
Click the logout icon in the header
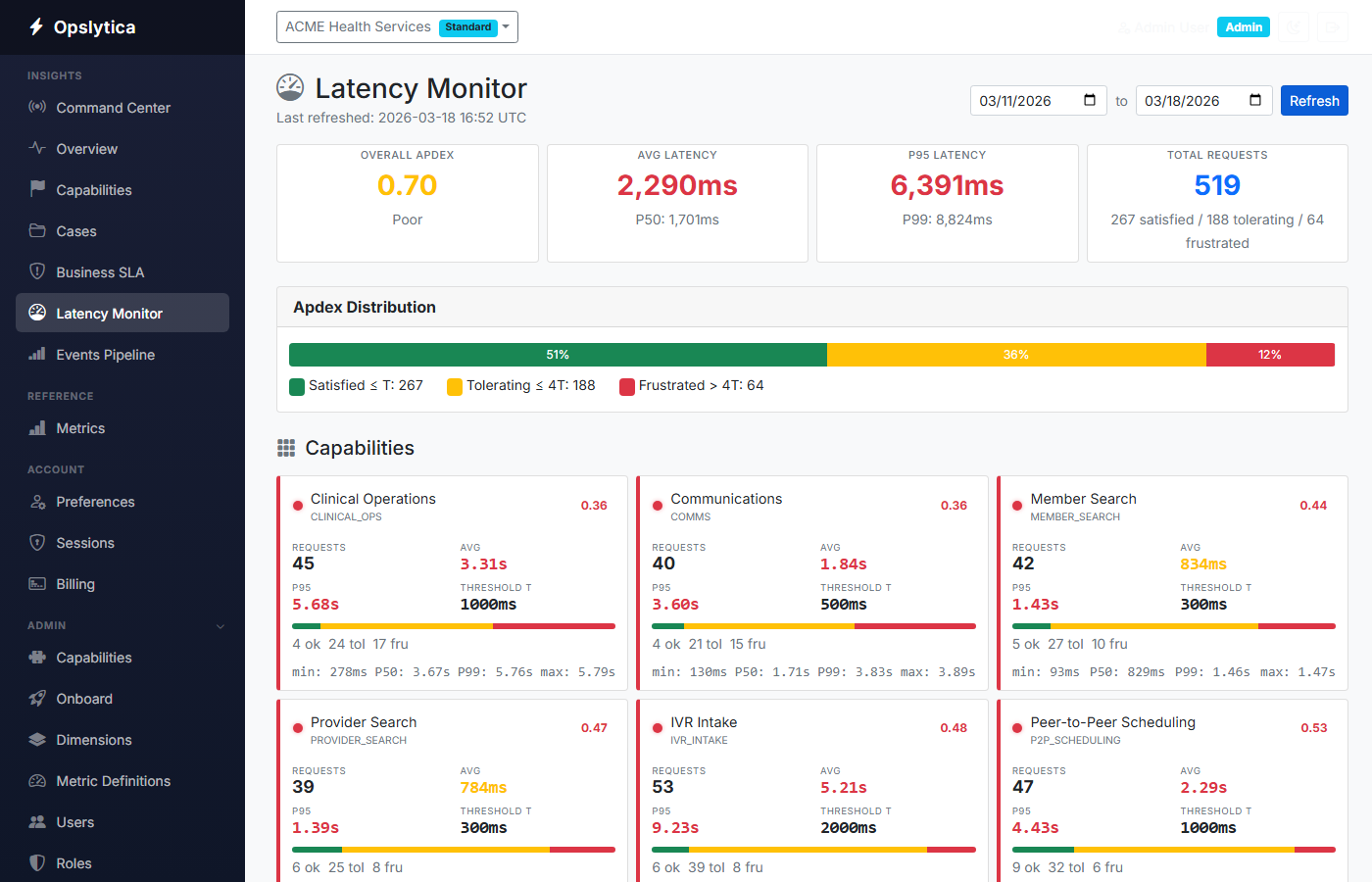1333,26
